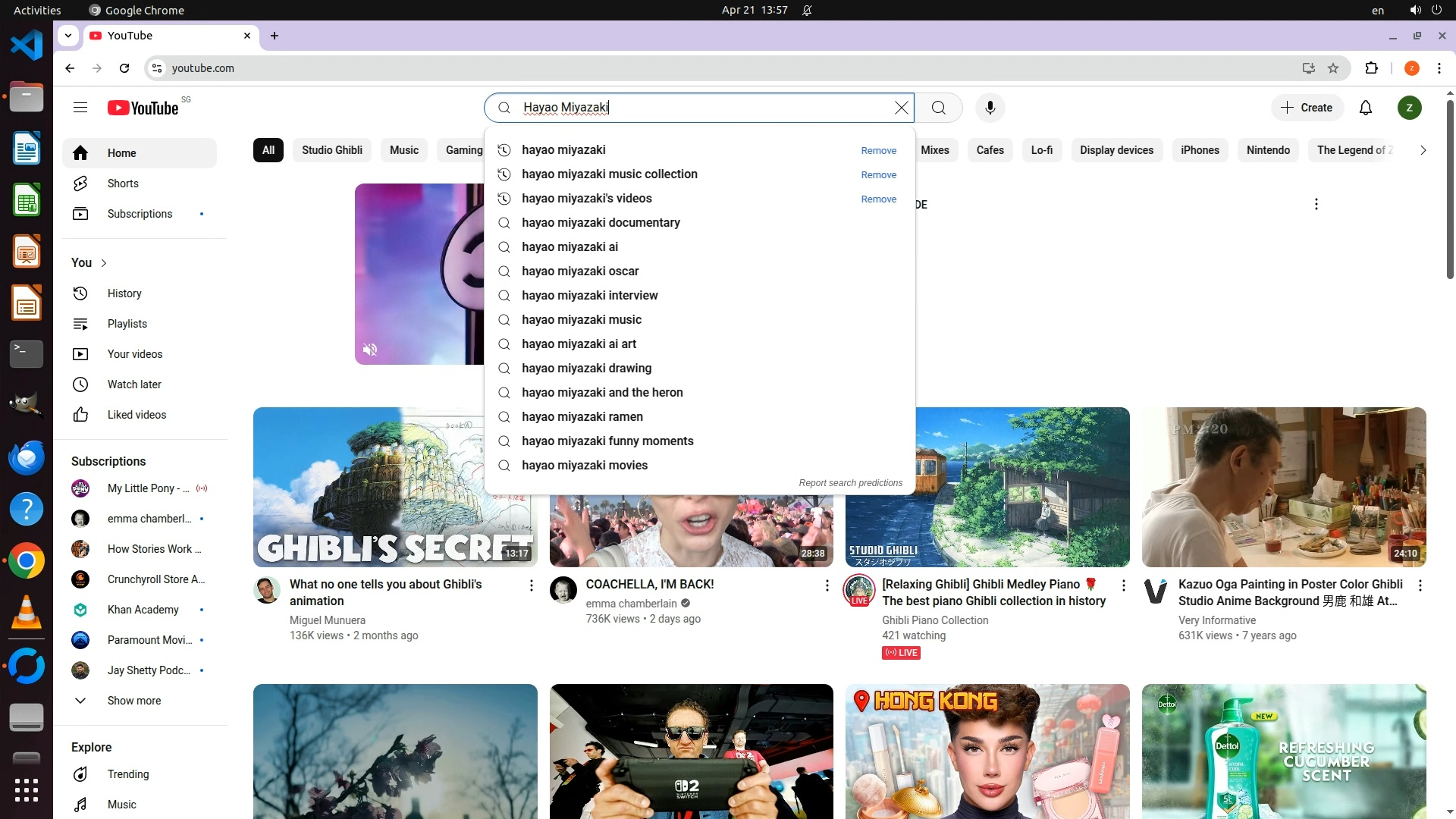Open Chrome tab search dropdown arrow
This screenshot has width=1456, height=819.
point(68,36)
